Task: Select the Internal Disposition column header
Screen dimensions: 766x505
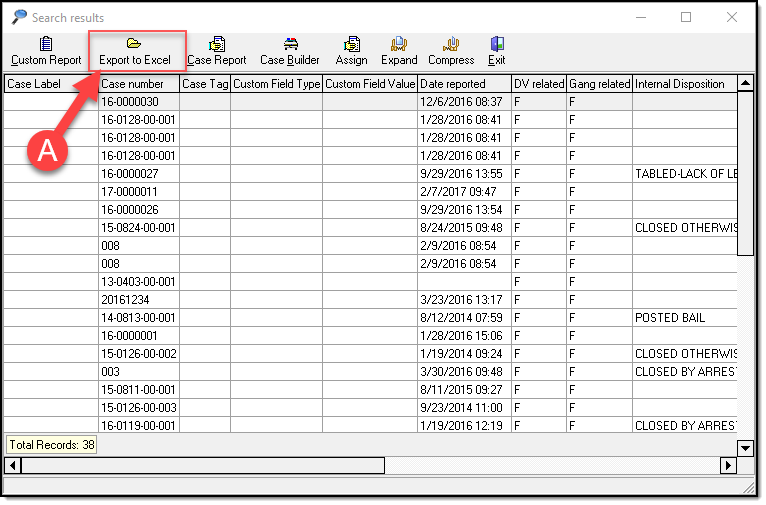Action: 684,84
